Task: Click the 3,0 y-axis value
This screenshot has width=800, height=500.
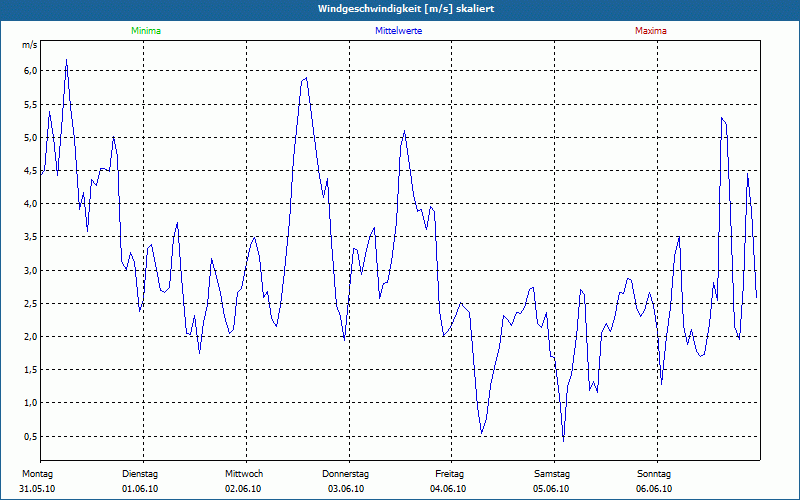Action: pos(31,270)
